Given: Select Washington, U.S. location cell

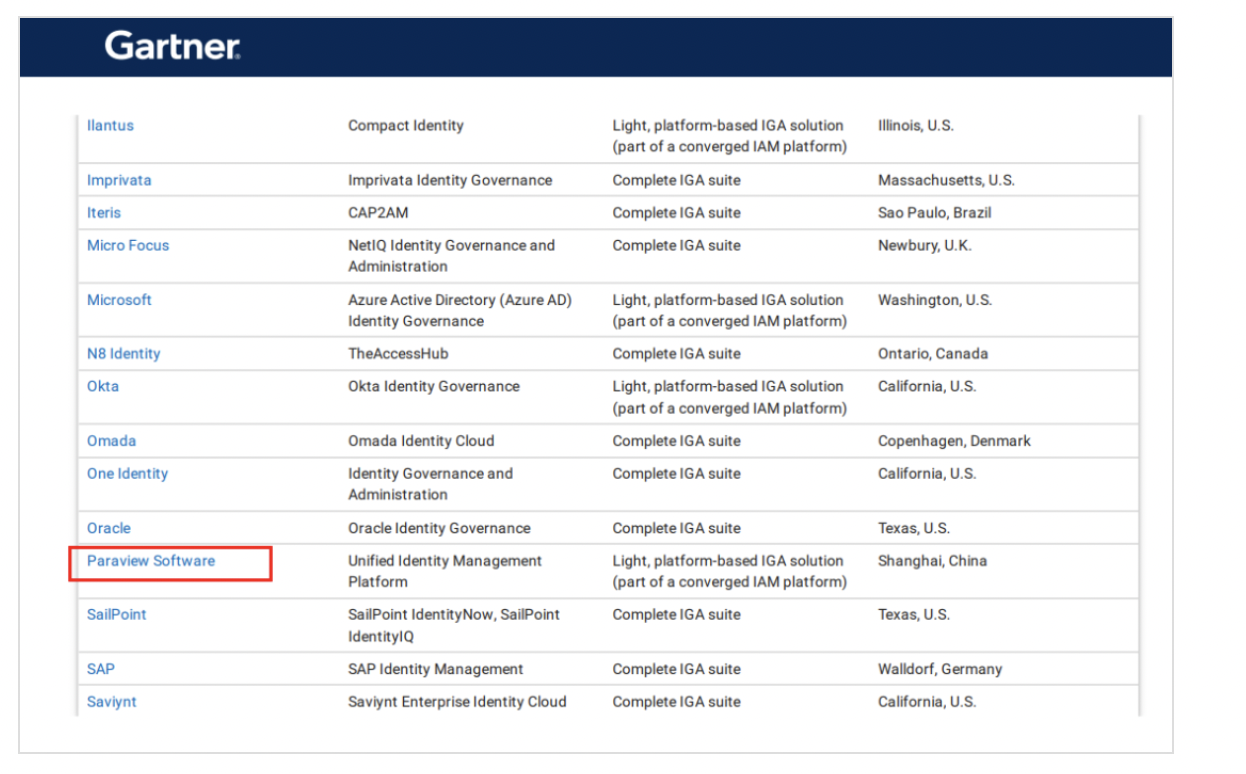Looking at the screenshot, I should pyautogui.click(x=935, y=300).
